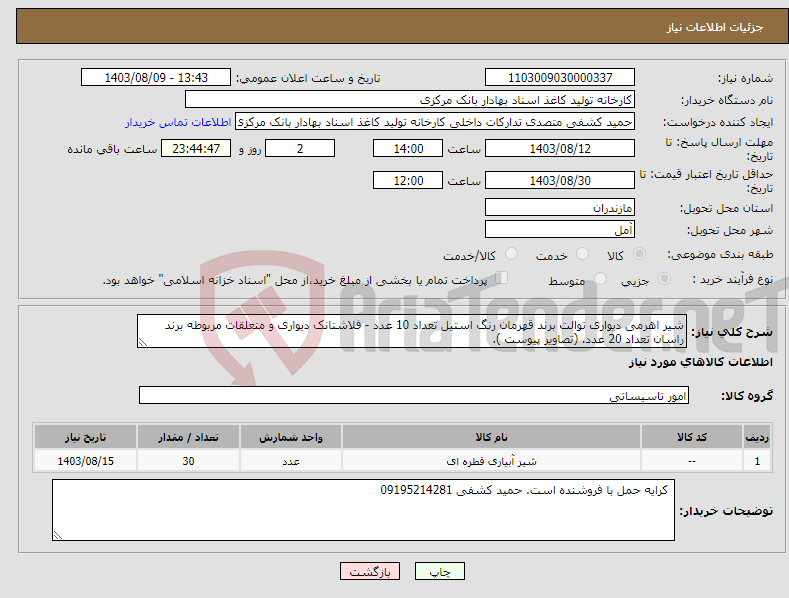The image size is (789, 598).
Task: Open اطلاعات تماس خریدار contact link
Action: coord(178,122)
